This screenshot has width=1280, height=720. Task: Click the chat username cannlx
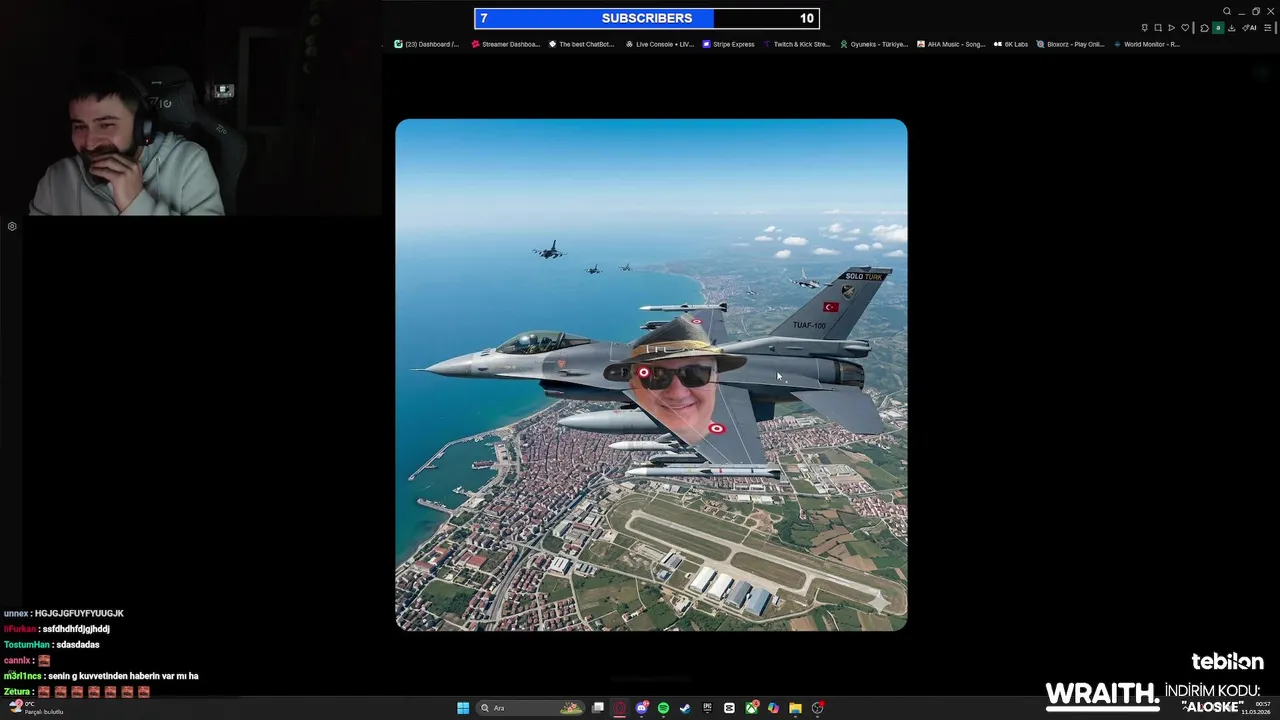coord(17,661)
